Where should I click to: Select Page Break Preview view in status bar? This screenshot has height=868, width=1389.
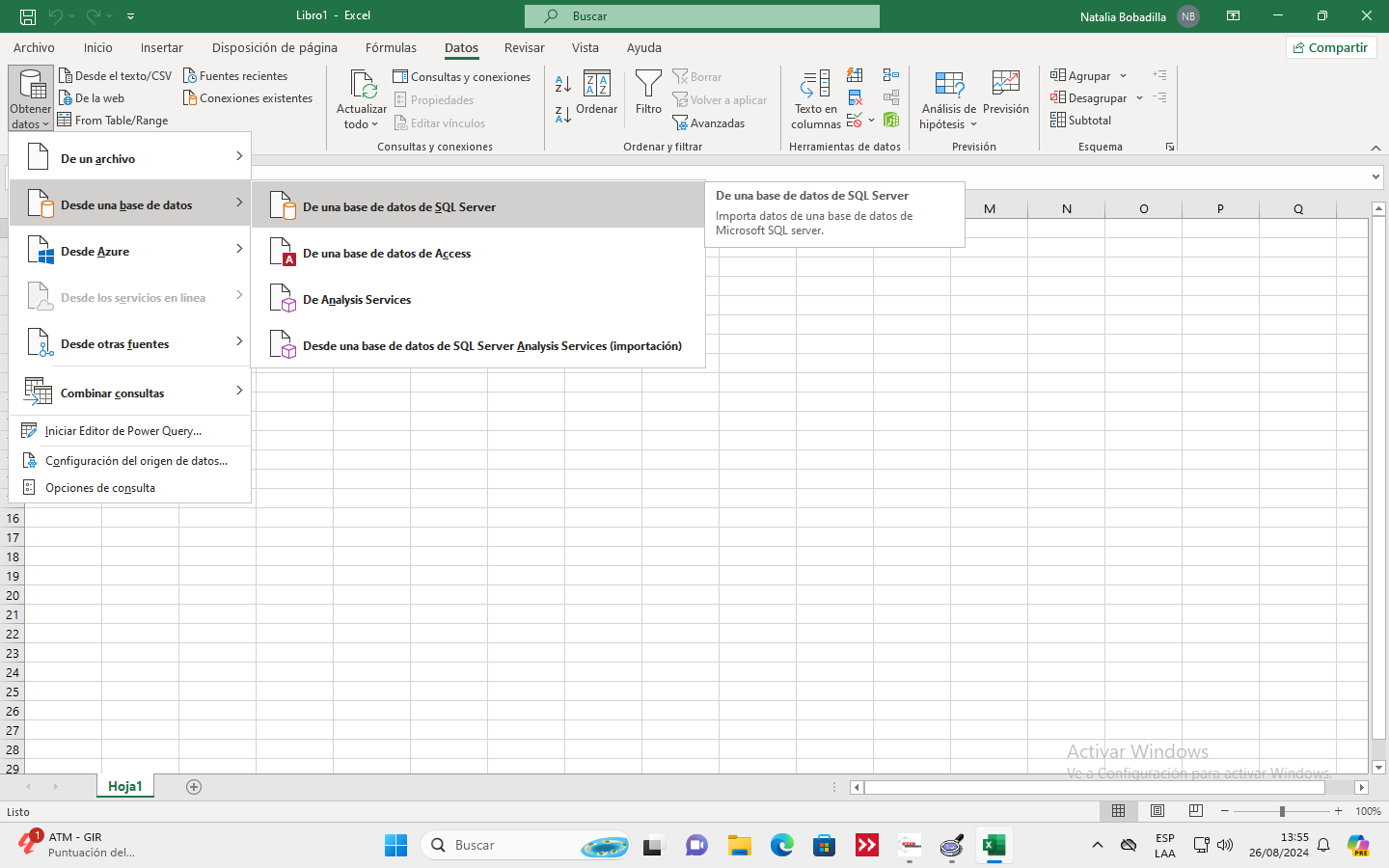(1196, 811)
